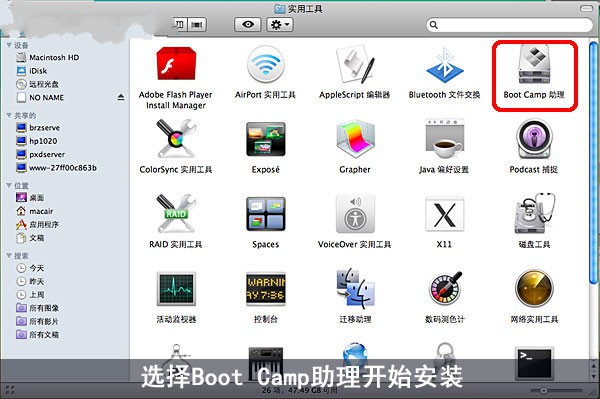Collapse the 设备 devices section
The width and height of the screenshot is (600, 399).
tap(9, 45)
